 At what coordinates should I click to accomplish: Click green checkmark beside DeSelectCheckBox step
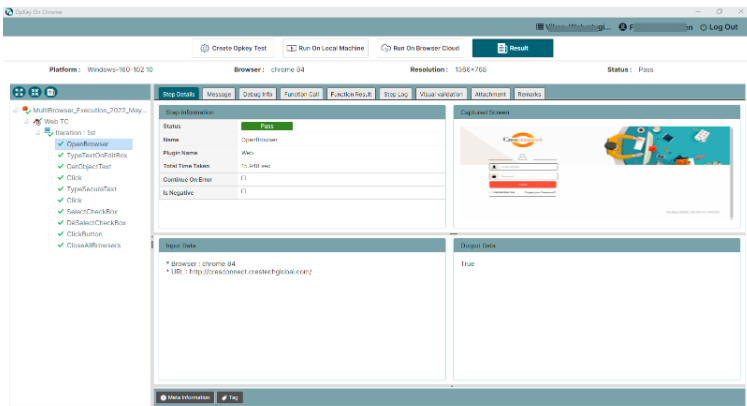pyautogui.click(x=61, y=223)
